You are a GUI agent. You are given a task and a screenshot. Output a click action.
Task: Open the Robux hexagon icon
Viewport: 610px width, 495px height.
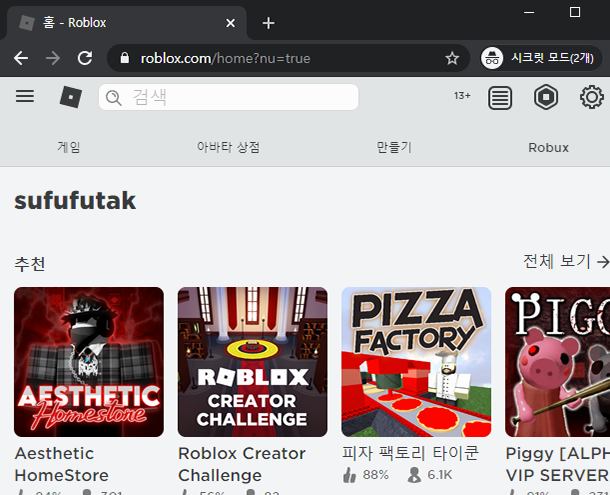click(546, 97)
